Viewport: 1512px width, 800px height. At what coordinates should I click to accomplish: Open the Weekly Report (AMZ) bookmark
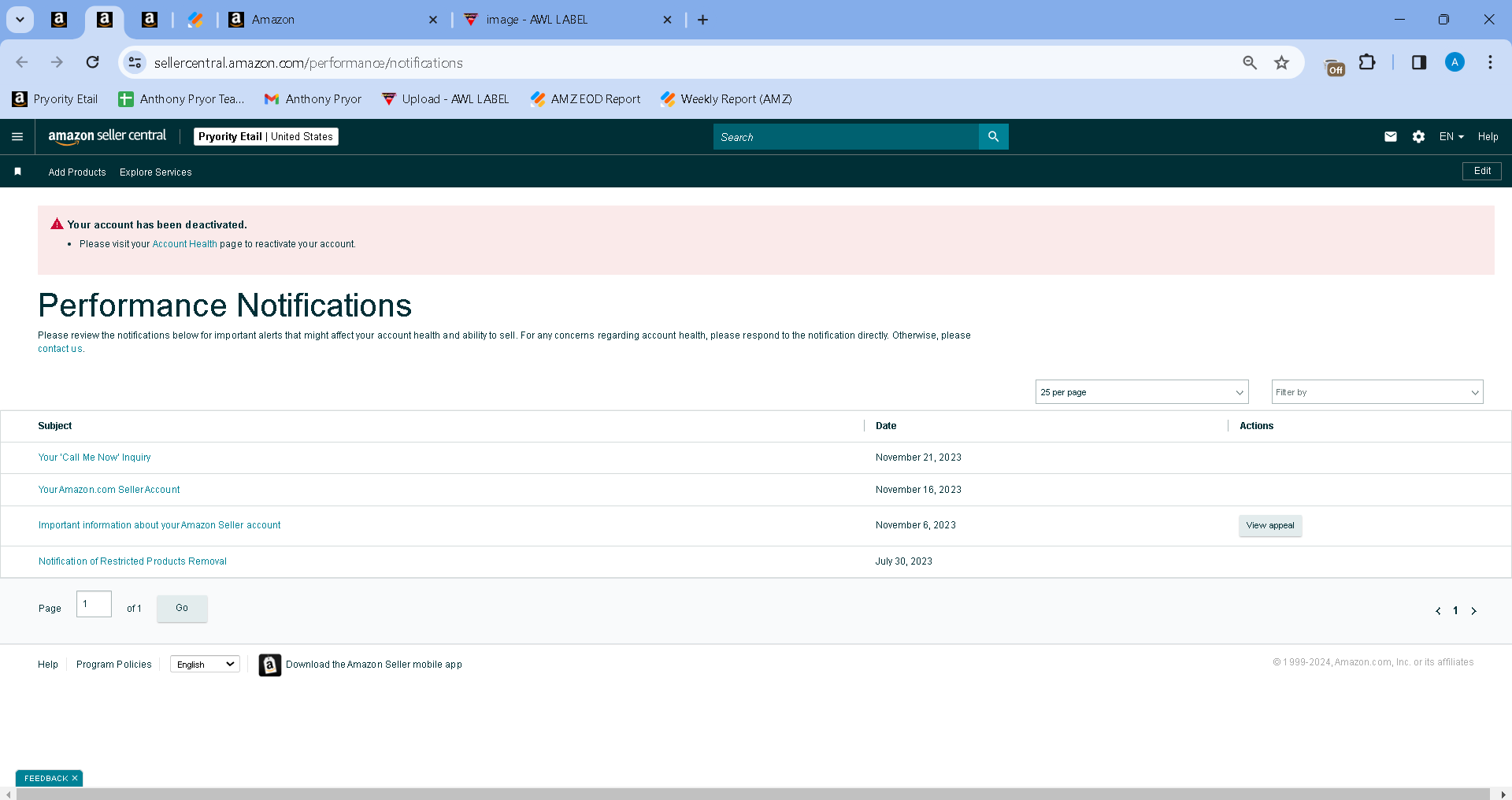(x=726, y=99)
